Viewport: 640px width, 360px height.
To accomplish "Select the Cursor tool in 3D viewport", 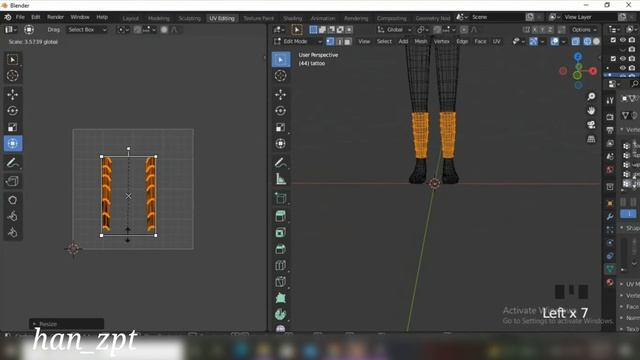I will pos(281,76).
